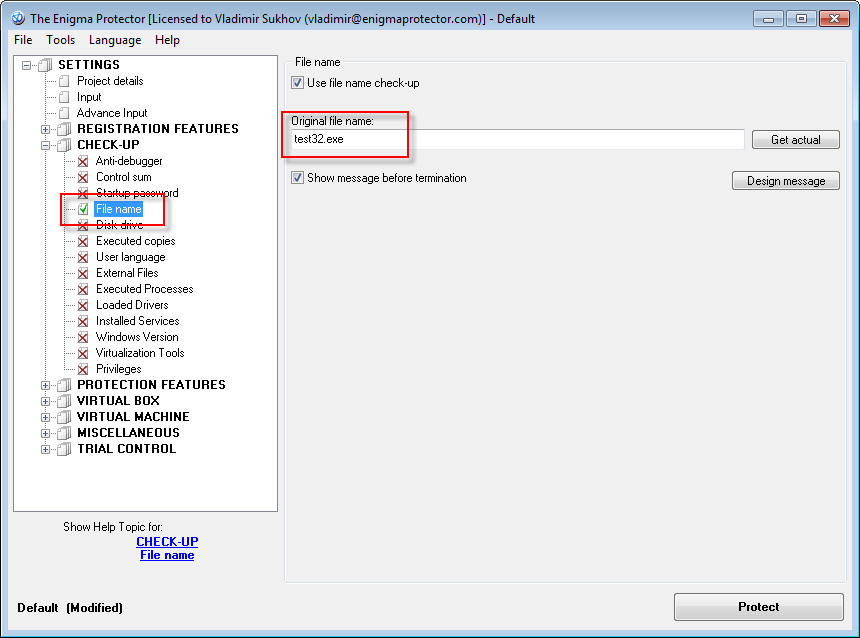Viewport: 860px width, 638px height.
Task: Select Advance Input in the settings tree
Action: 112,113
